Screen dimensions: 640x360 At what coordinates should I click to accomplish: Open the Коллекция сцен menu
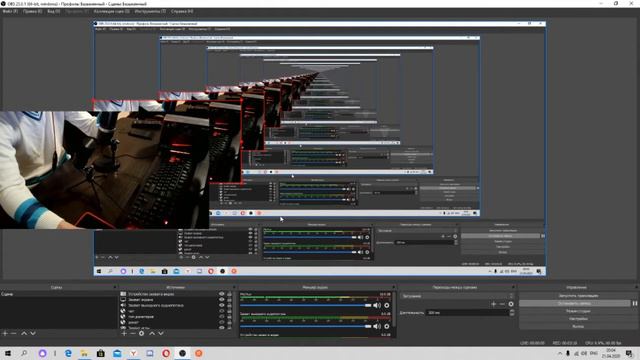tap(111, 11)
